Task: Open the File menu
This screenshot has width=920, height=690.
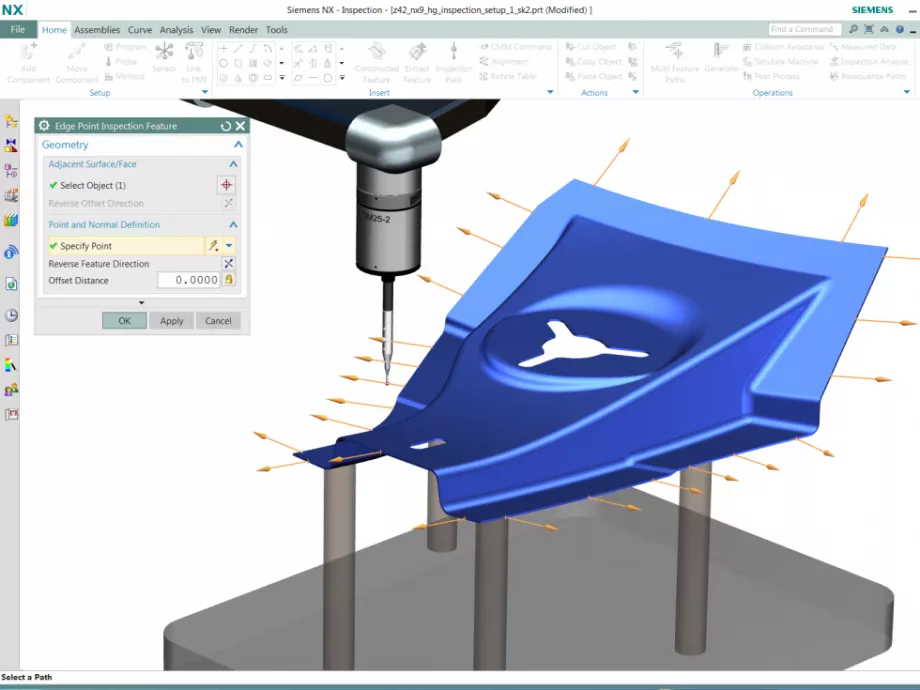Action: click(18, 29)
